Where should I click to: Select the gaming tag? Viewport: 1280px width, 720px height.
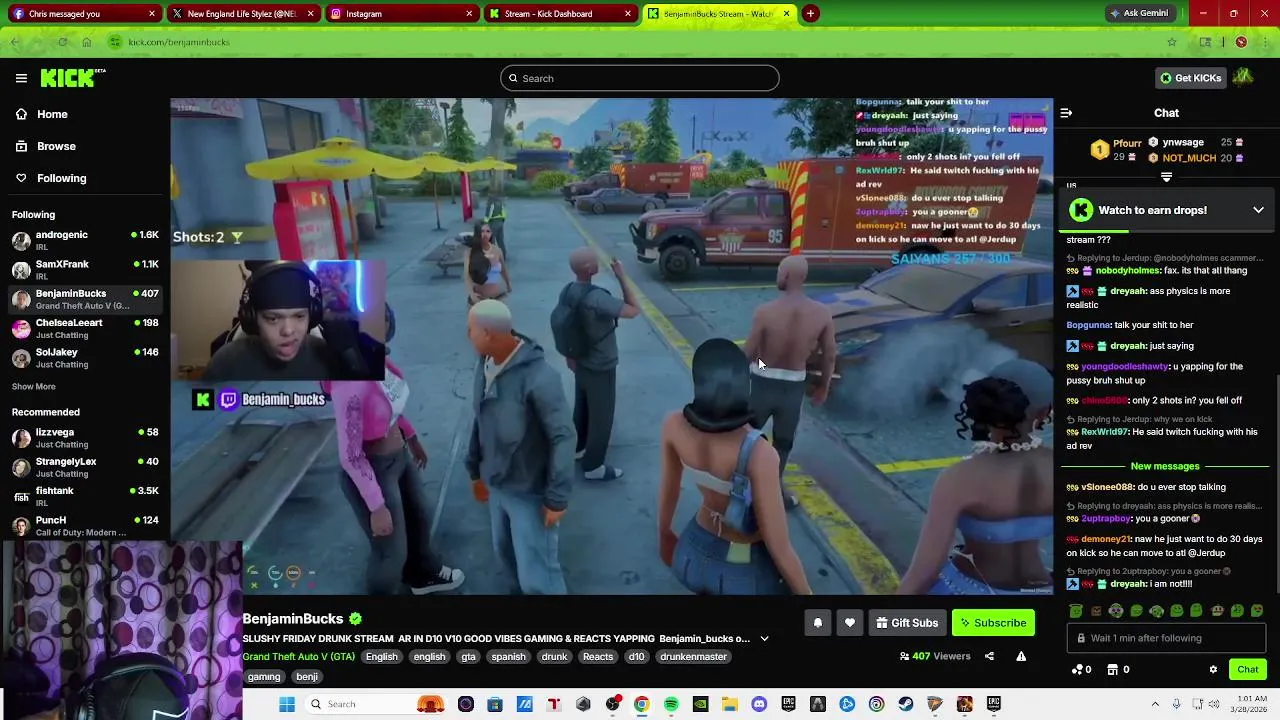(x=264, y=676)
